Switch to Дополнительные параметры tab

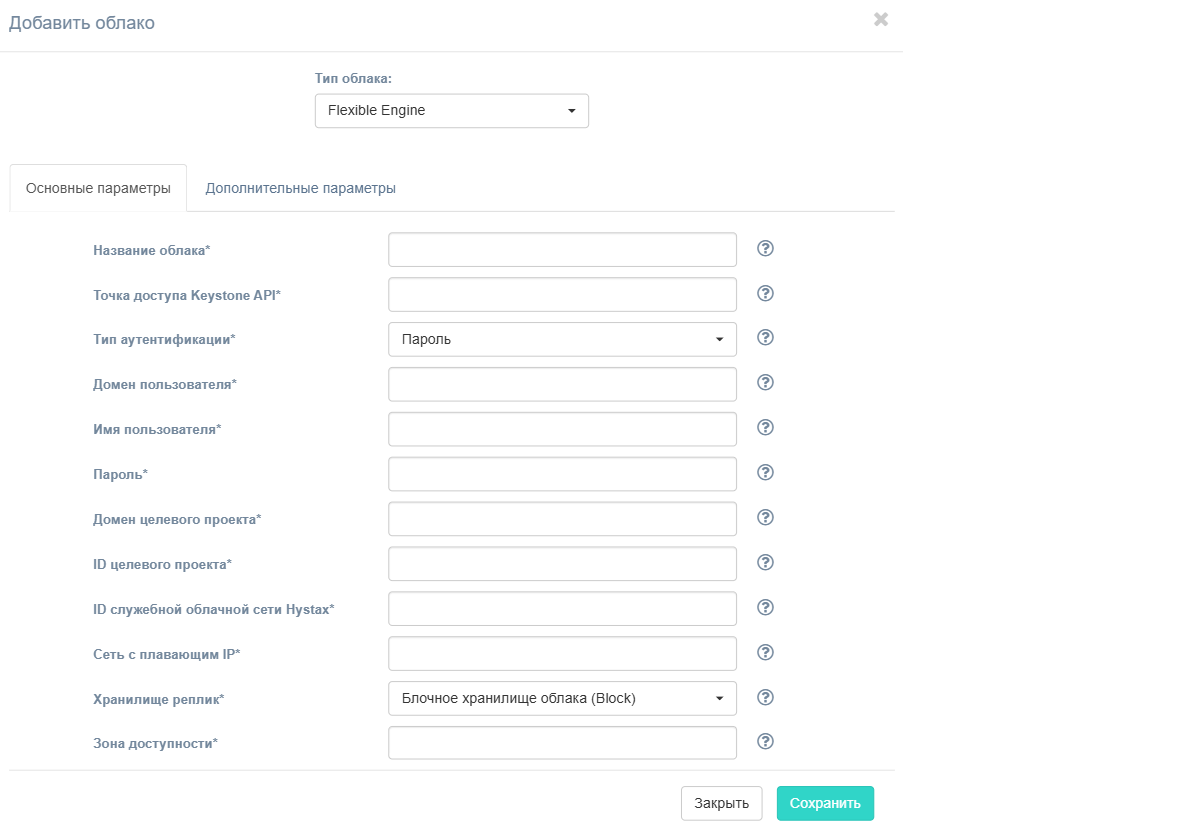(x=300, y=188)
